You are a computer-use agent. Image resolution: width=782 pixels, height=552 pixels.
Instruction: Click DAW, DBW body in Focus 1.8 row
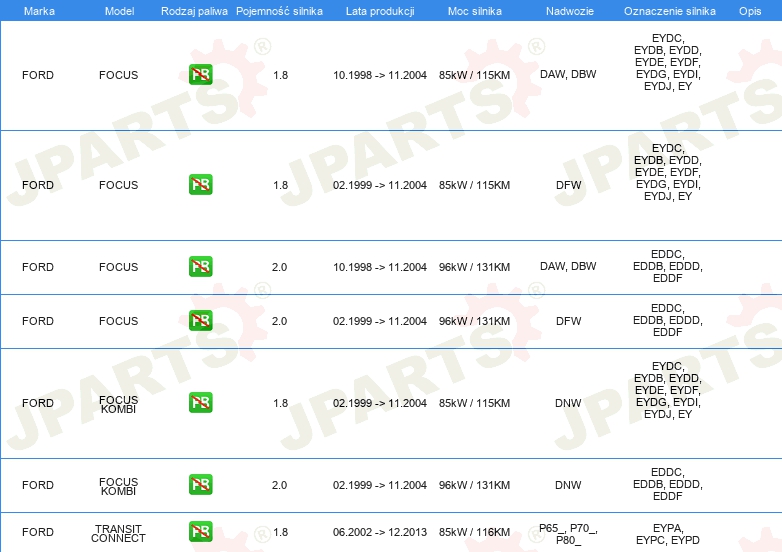(x=568, y=74)
